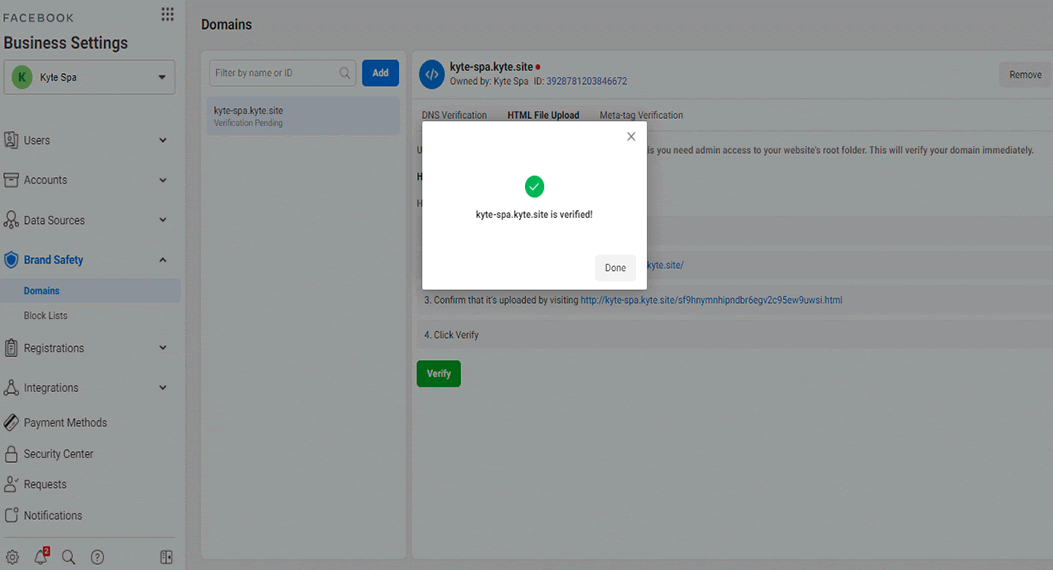Switch to HTML File Upload tab
1053x570 pixels.
(x=543, y=115)
